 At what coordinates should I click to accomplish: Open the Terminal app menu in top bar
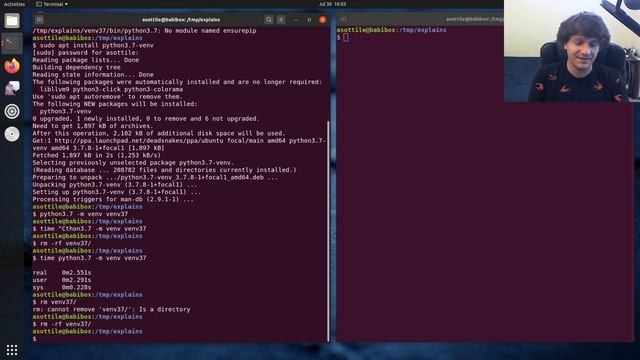(52, 4)
